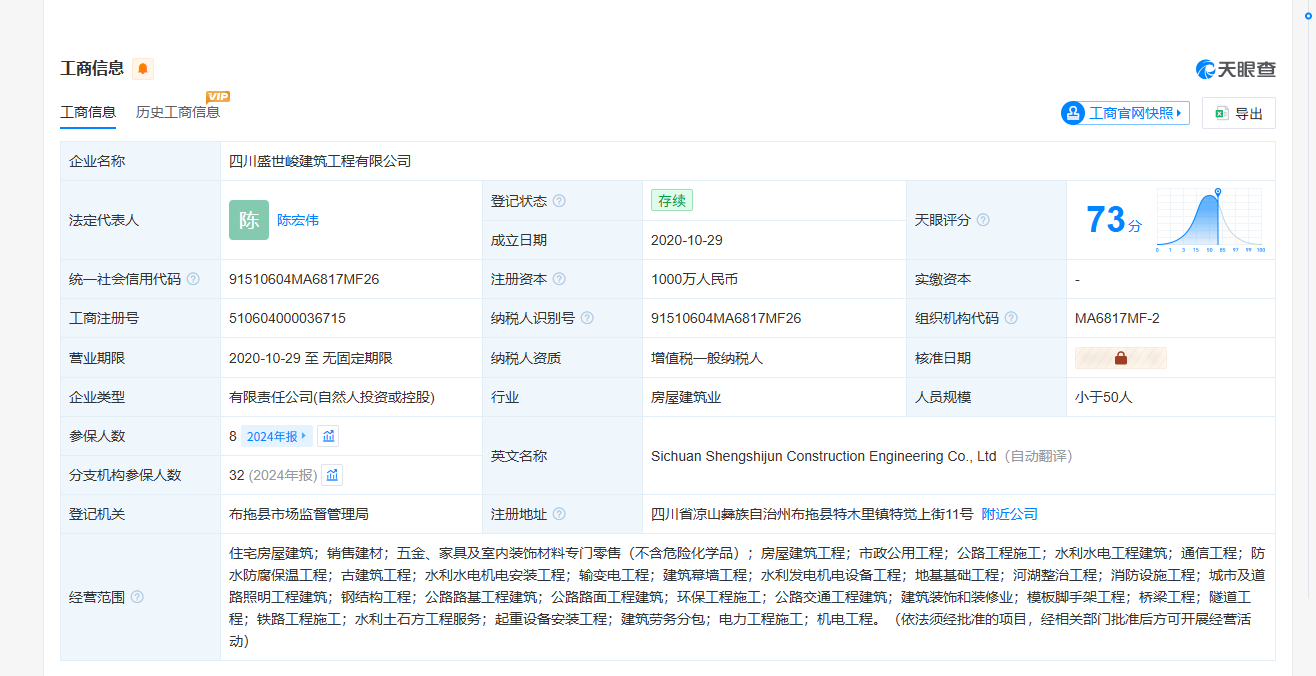Click the green 存续 status tag

[x=671, y=201]
